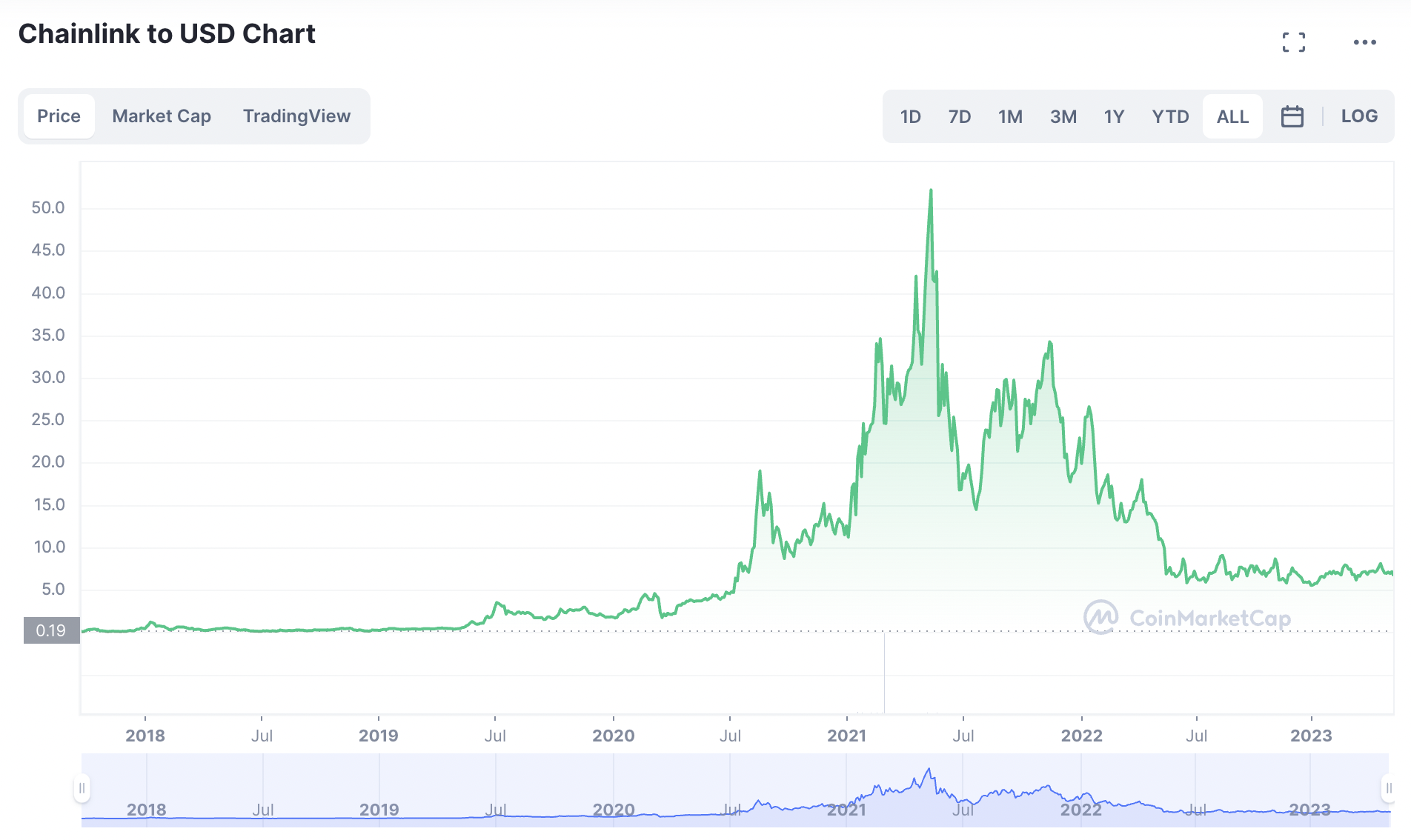
Task: Click the Chainlink to USD Chart heading
Action: tap(167, 34)
